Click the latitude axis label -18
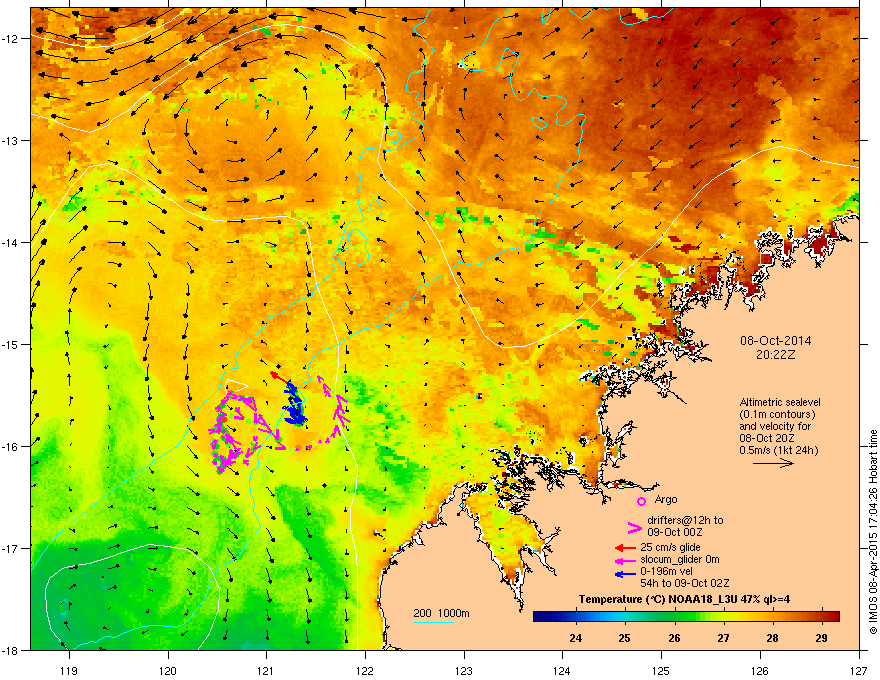The height and width of the screenshot is (680, 880). (x=11, y=650)
